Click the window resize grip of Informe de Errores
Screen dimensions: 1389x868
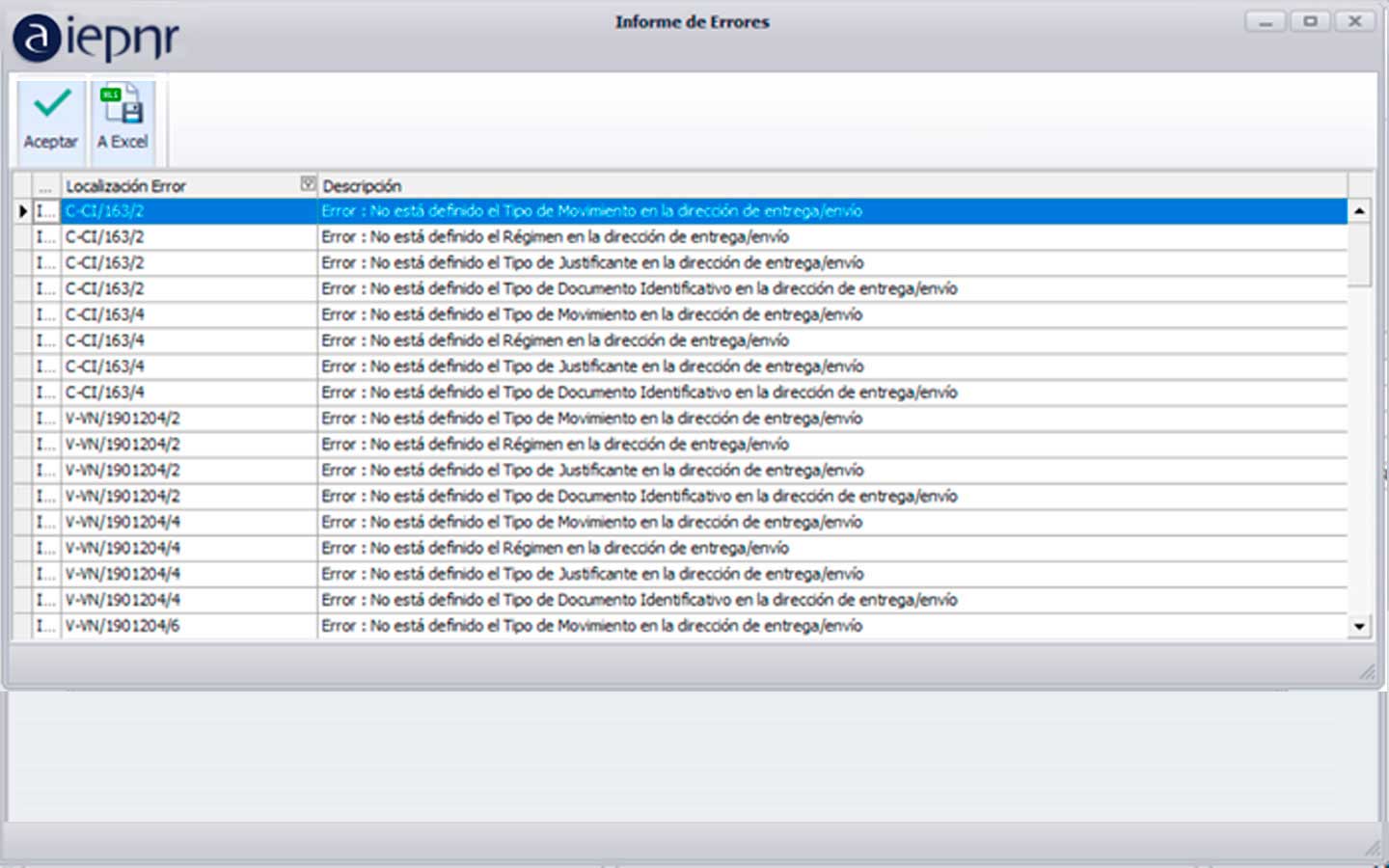(x=1367, y=671)
